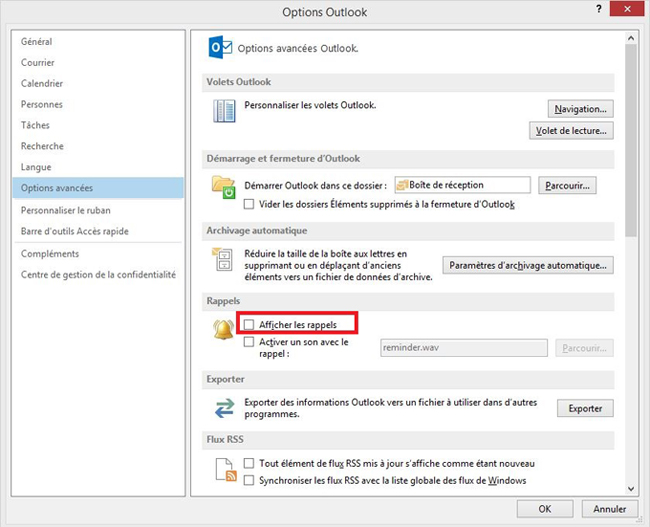
Task: Switch to the Courrier category
Action: (x=98, y=63)
